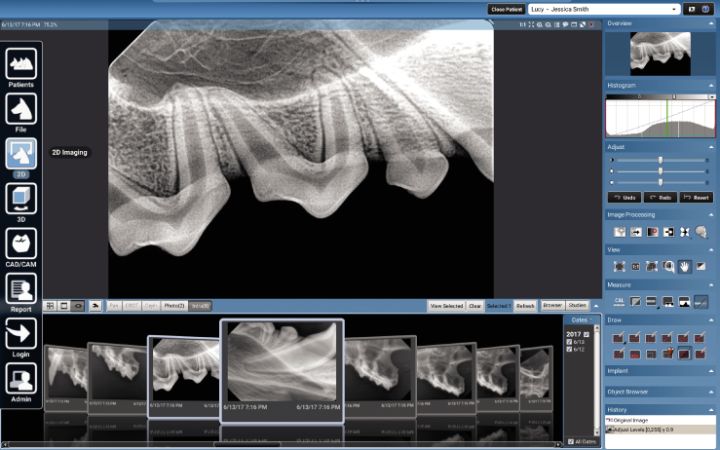
Task: Click the Reset button in Adjust
Action: click(696, 197)
